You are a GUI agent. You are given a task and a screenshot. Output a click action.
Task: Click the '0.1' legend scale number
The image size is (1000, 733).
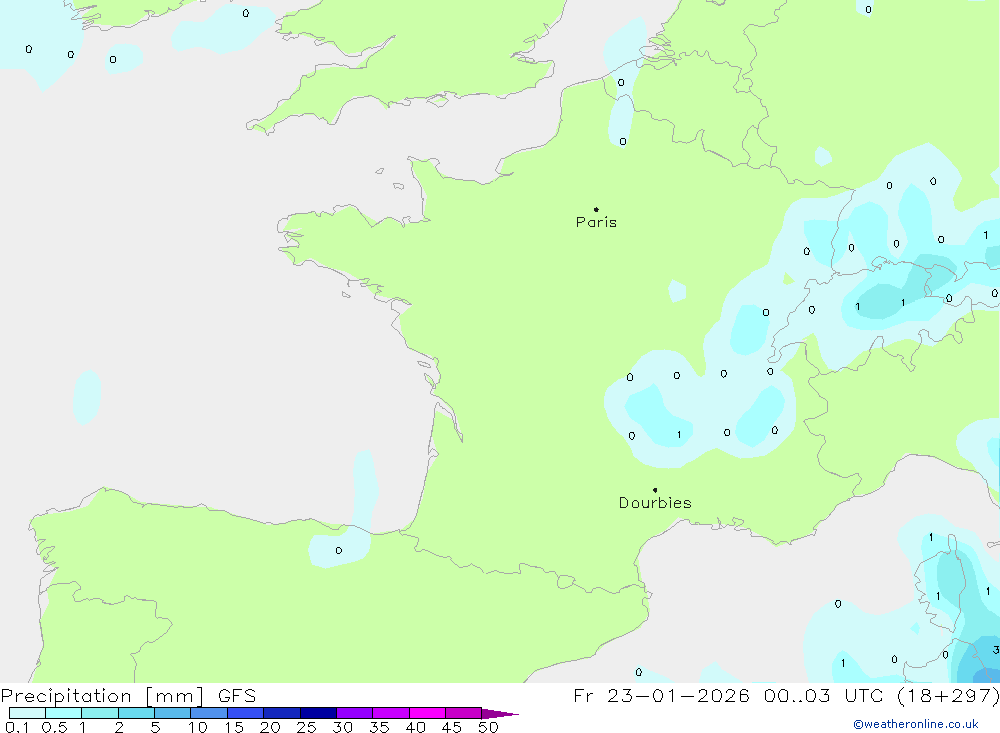(x=17, y=727)
